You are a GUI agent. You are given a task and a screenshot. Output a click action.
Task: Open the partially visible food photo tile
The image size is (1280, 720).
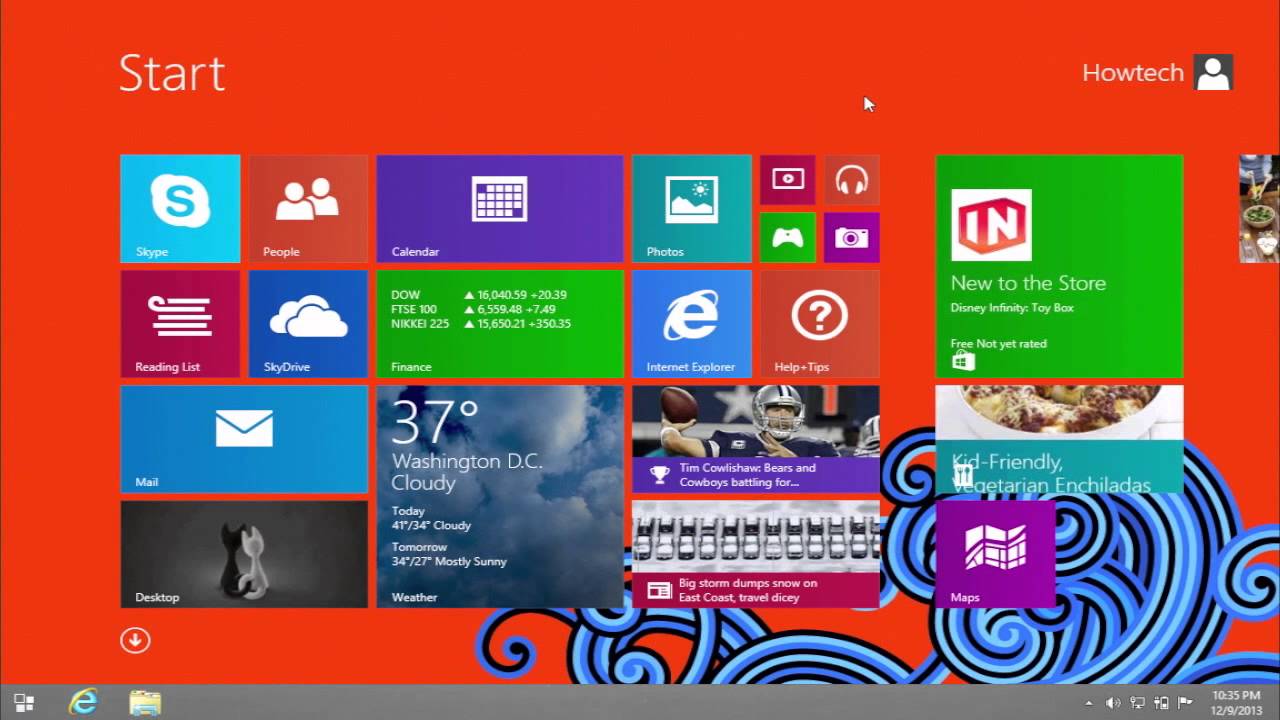pos(1260,208)
